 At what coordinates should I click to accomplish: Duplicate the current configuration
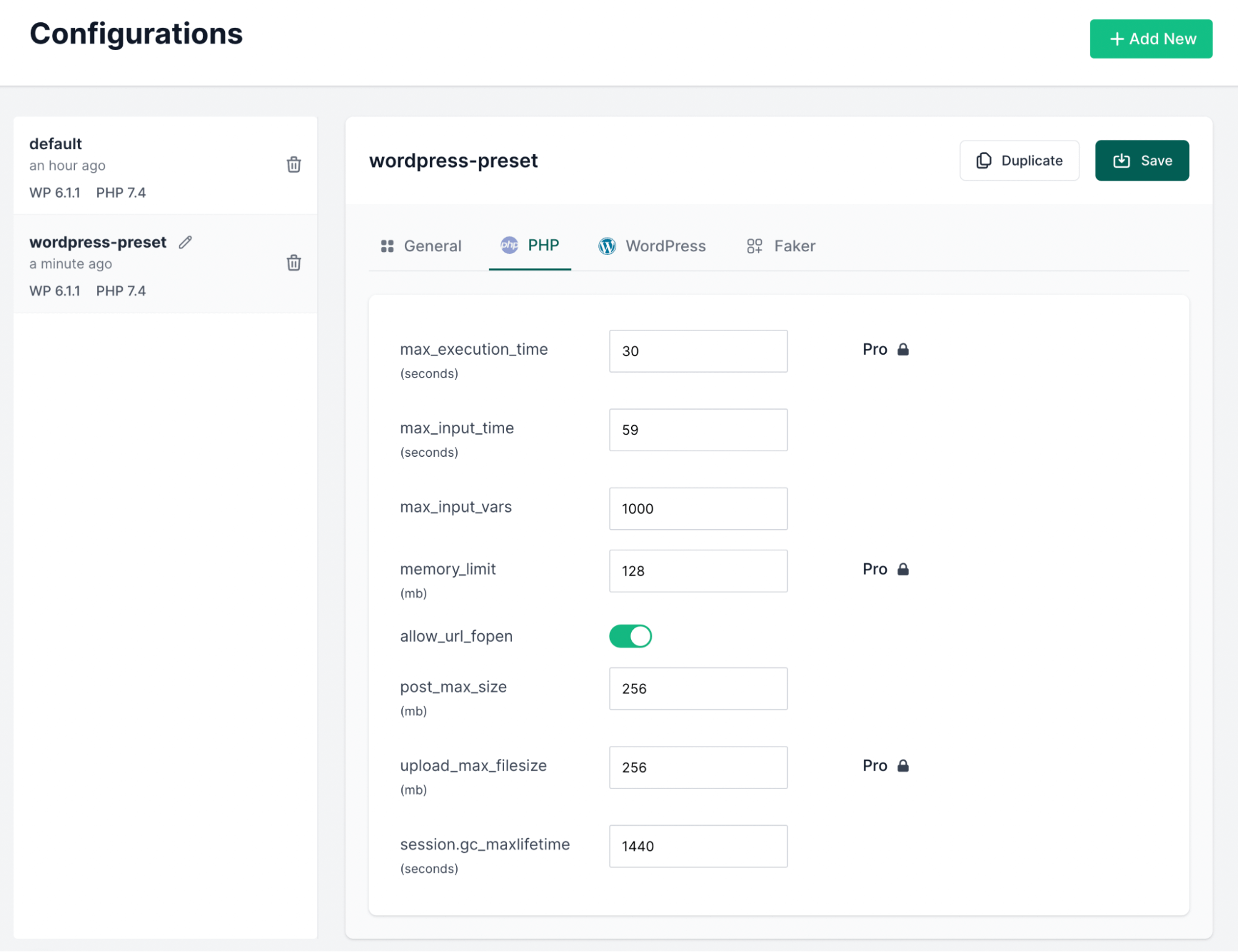coord(1019,160)
